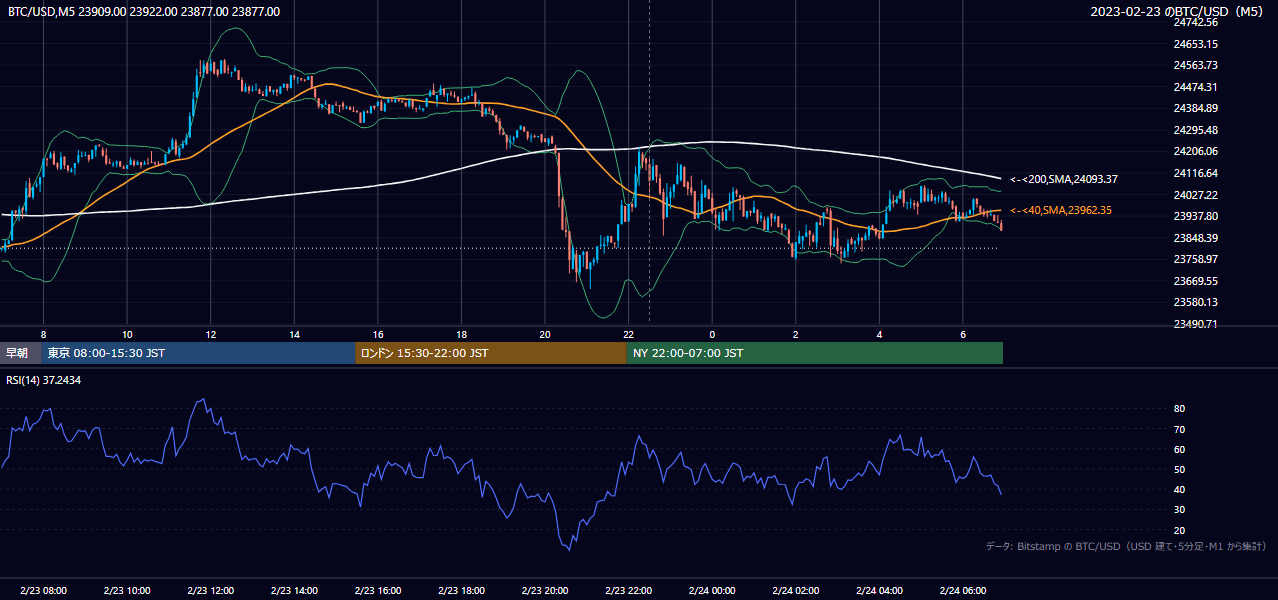Viewport: 1278px width, 600px height.
Task: Click the RSI(14) 37.2434 indicator label
Action: pos(44,380)
